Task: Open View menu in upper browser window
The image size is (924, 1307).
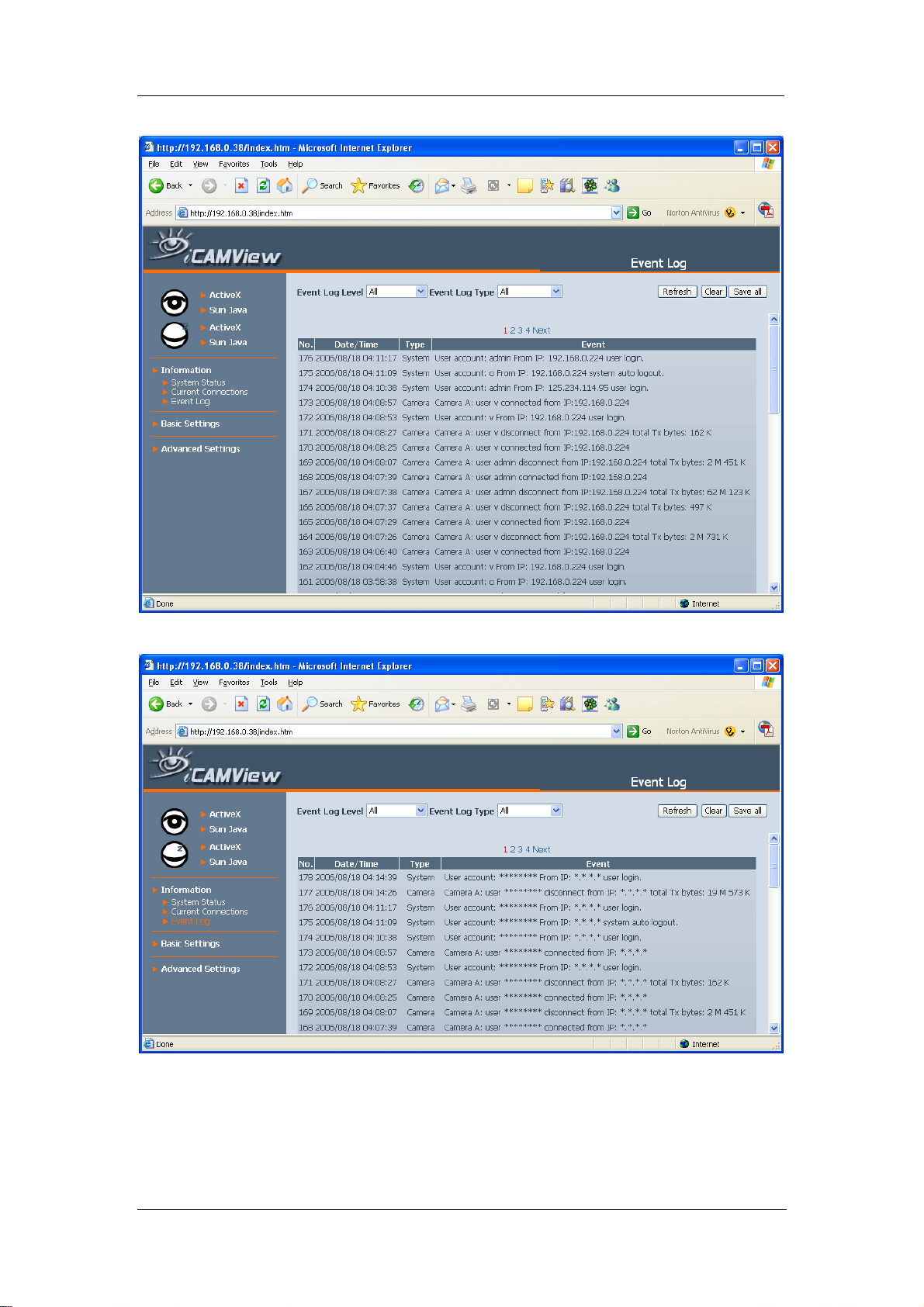Action: pos(201,164)
